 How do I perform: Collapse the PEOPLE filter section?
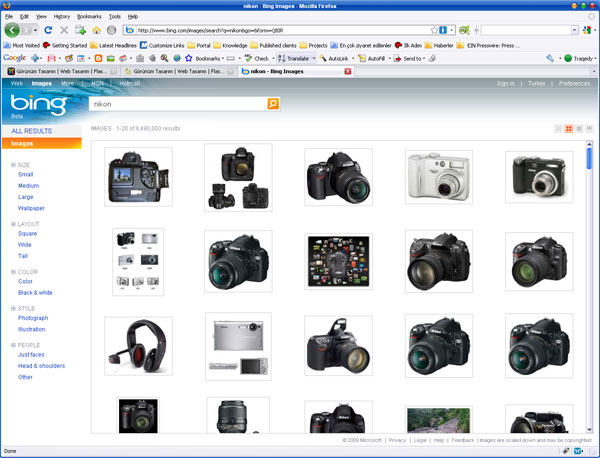(x=13, y=345)
